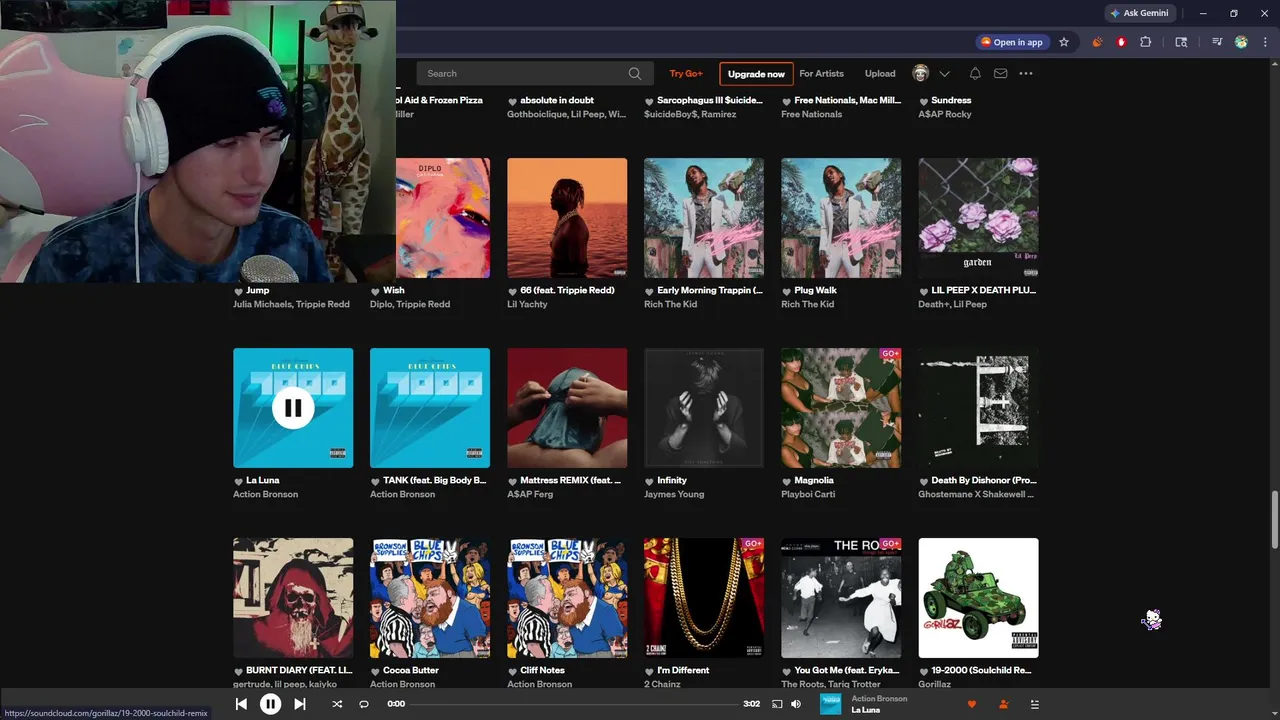Click Ask Gemini in browser title bar
1280x720 pixels.
(x=1138, y=13)
